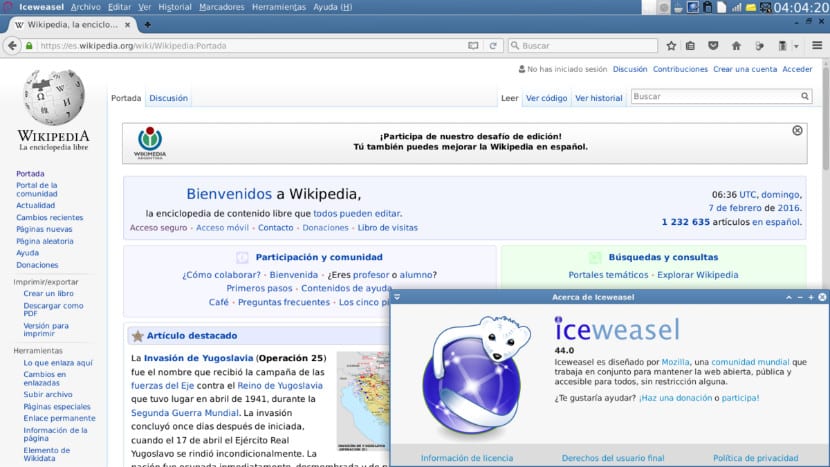Click the green padlock in the address bar

tap(29, 46)
